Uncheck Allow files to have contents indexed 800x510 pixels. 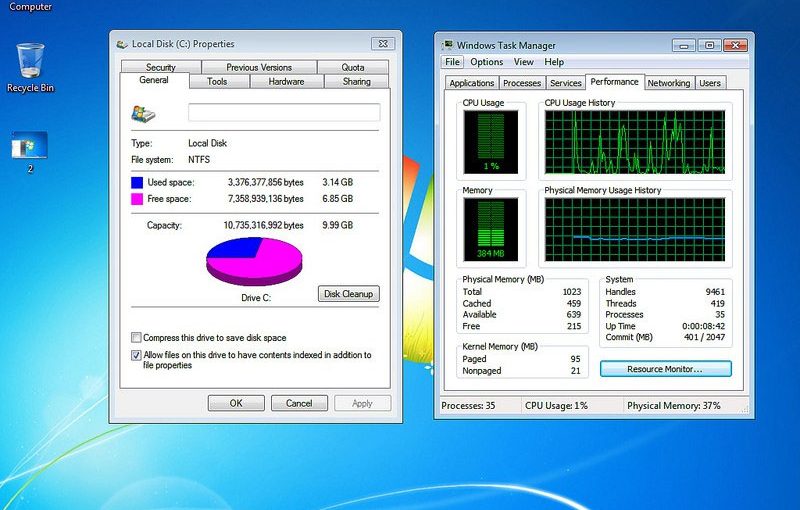[136, 355]
